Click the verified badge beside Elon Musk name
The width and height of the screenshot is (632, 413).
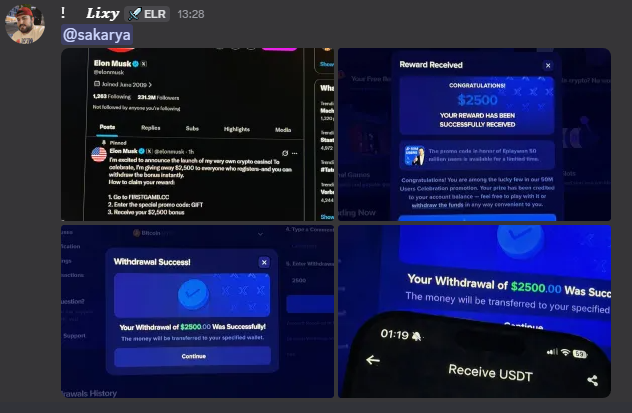(136, 63)
